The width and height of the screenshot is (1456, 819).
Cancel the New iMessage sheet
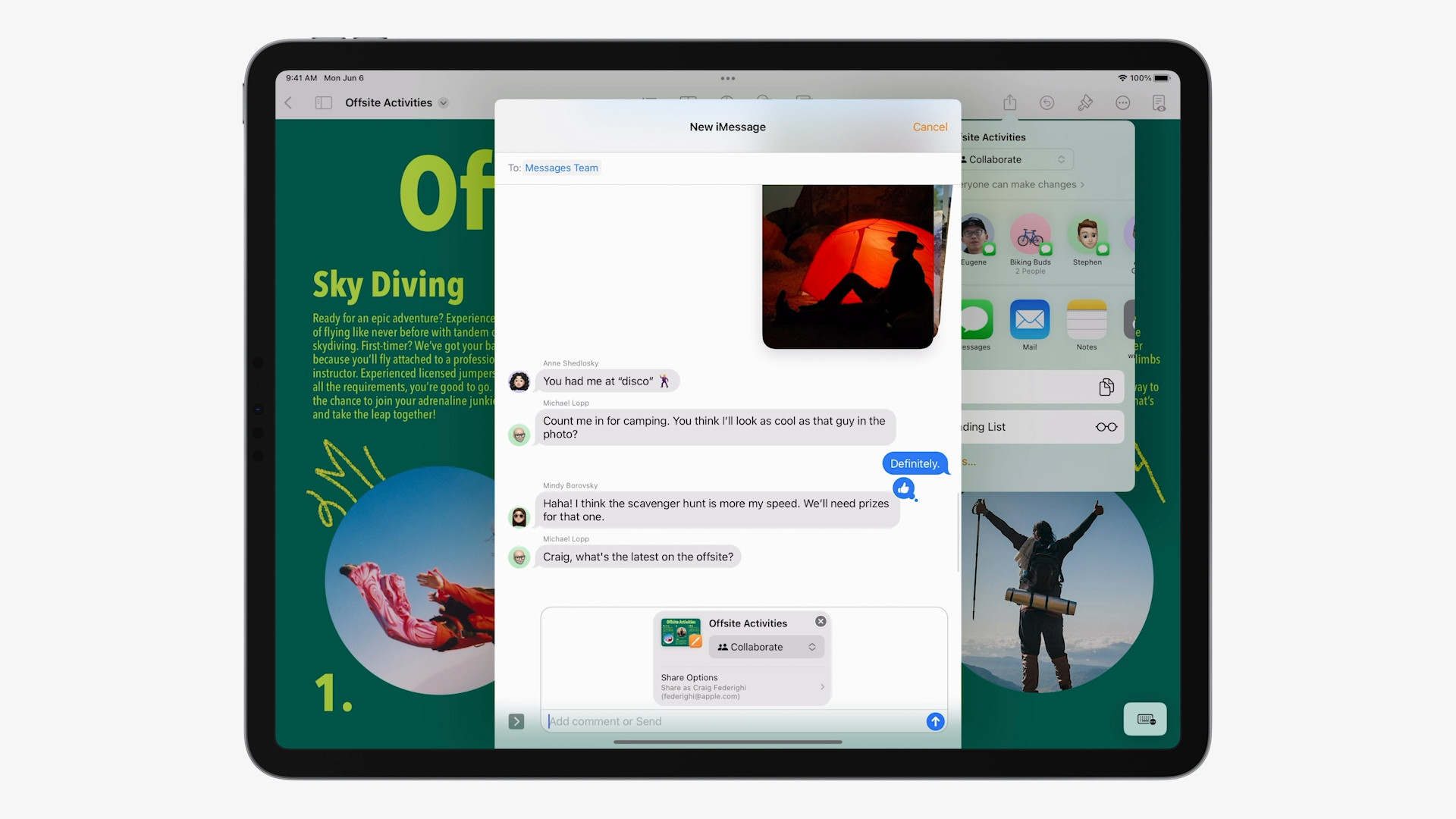930,127
